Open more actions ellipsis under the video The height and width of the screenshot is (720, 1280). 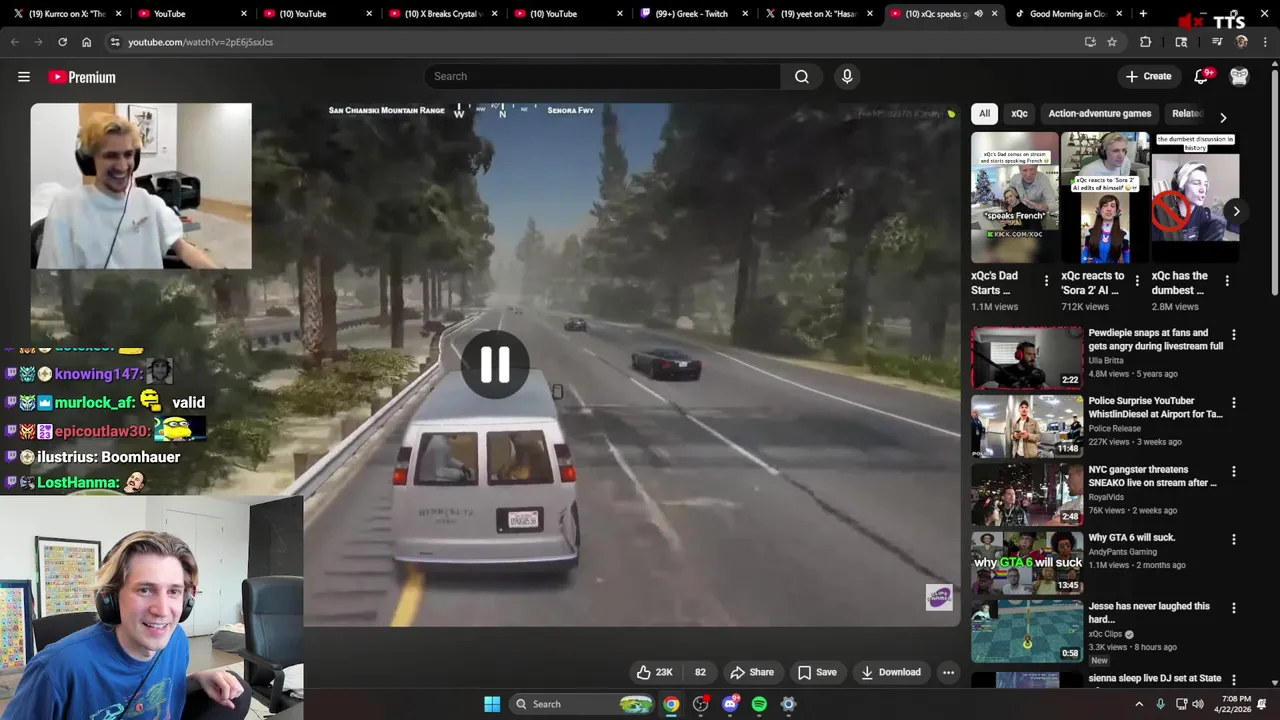[948, 672]
